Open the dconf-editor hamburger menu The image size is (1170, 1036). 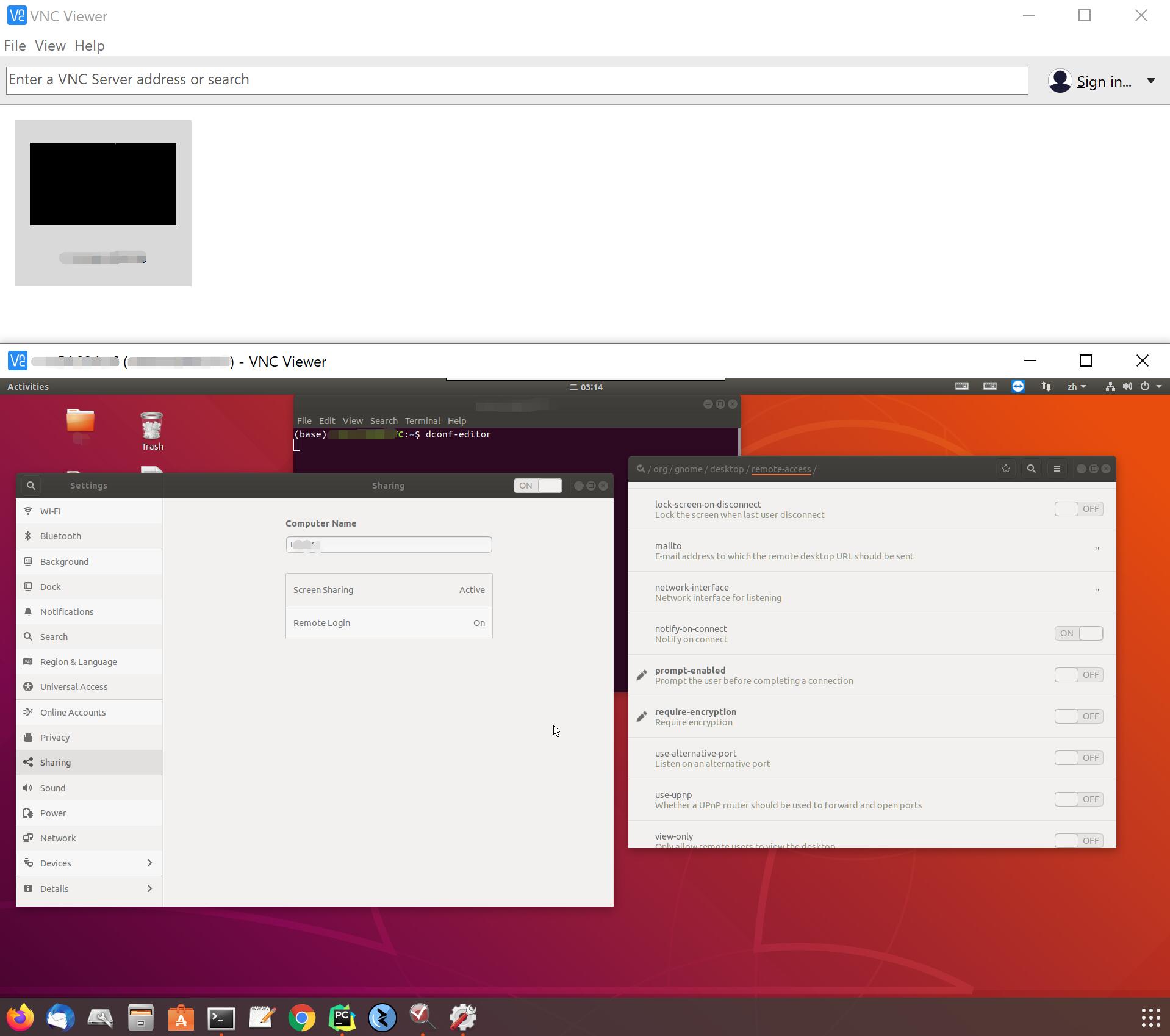(x=1057, y=469)
